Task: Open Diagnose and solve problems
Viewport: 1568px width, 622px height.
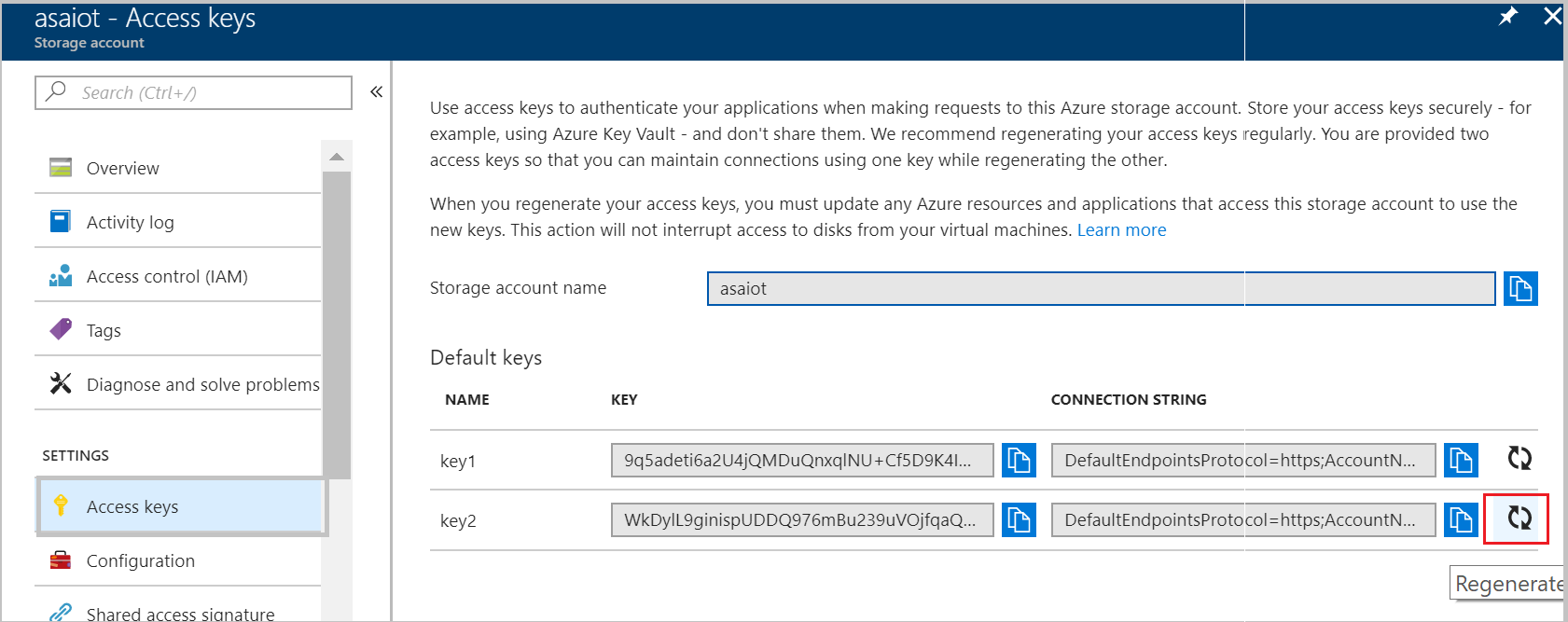Action: (202, 385)
